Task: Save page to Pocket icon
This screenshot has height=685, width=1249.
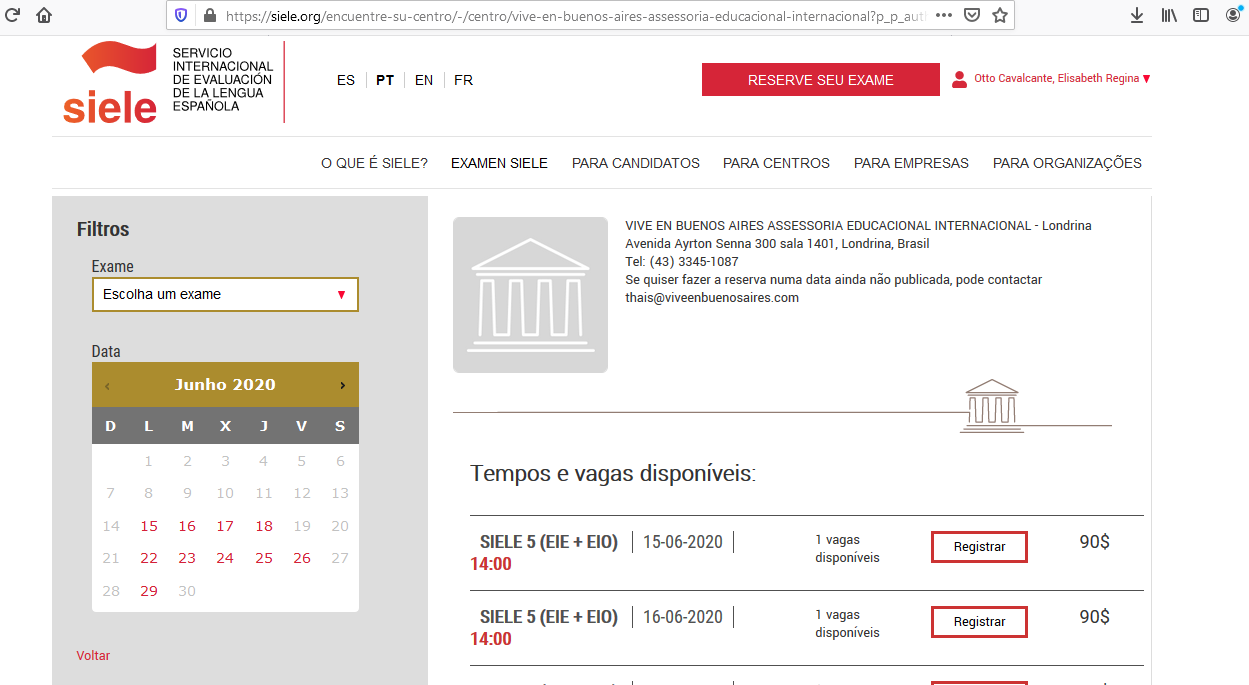Action: pyautogui.click(x=972, y=15)
